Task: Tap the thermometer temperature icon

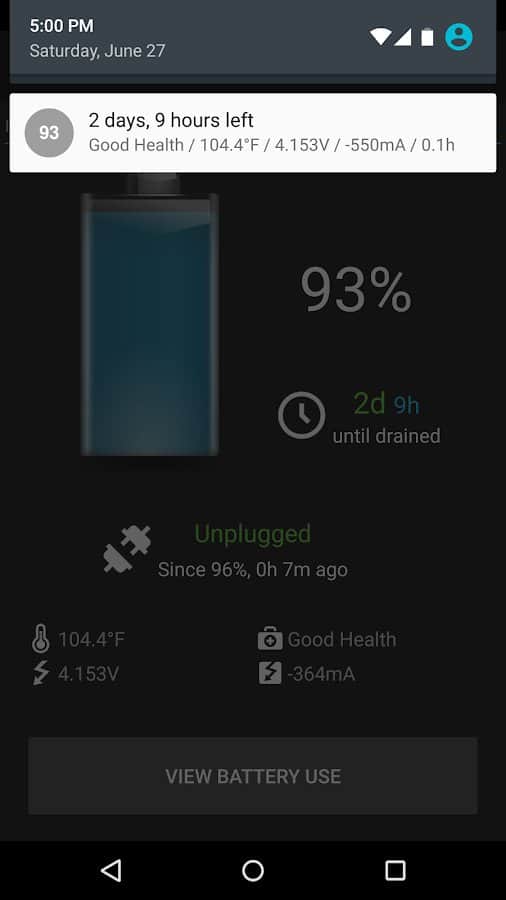Action: click(x=41, y=639)
